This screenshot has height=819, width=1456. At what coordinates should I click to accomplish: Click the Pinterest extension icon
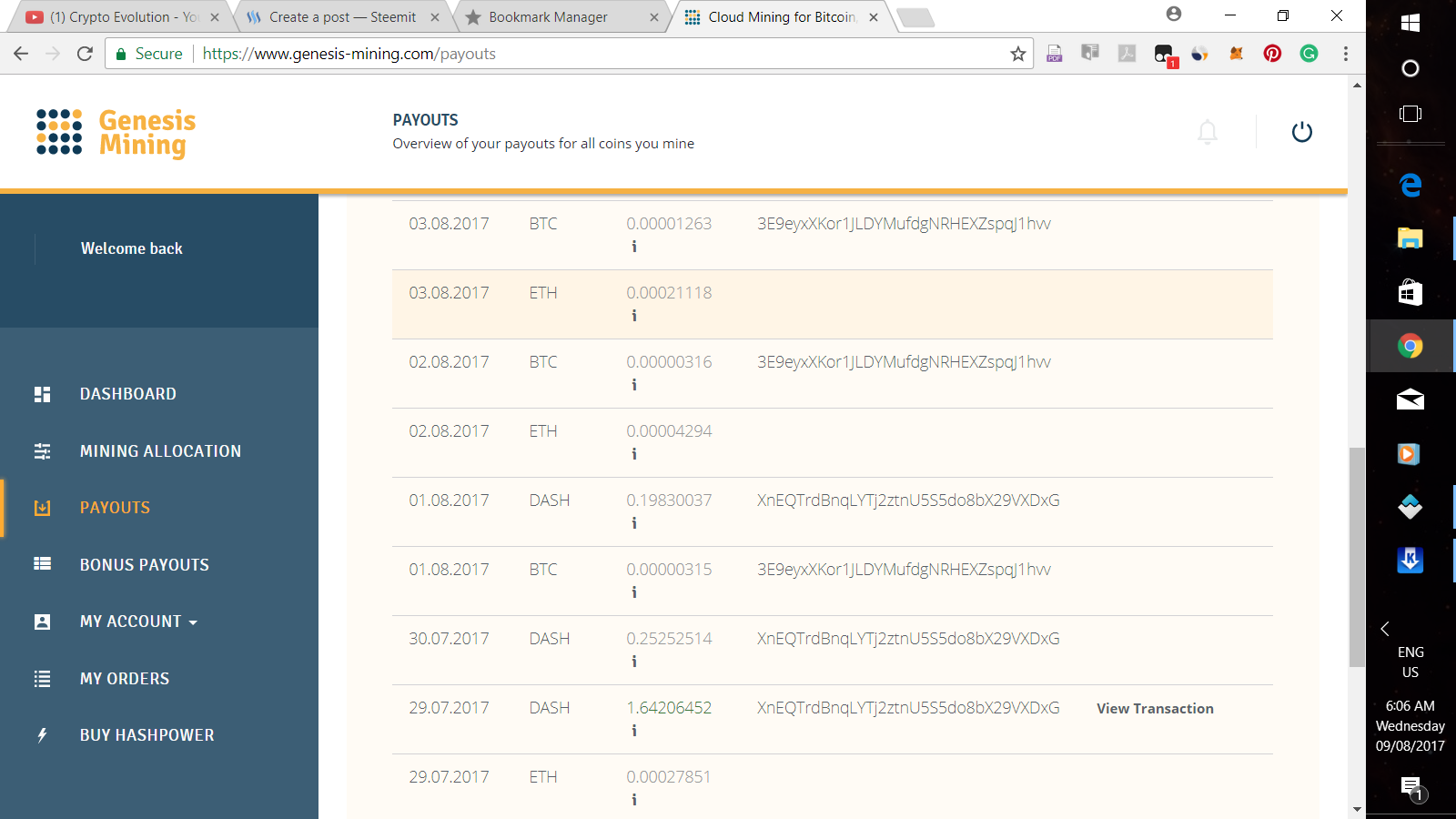1272,54
